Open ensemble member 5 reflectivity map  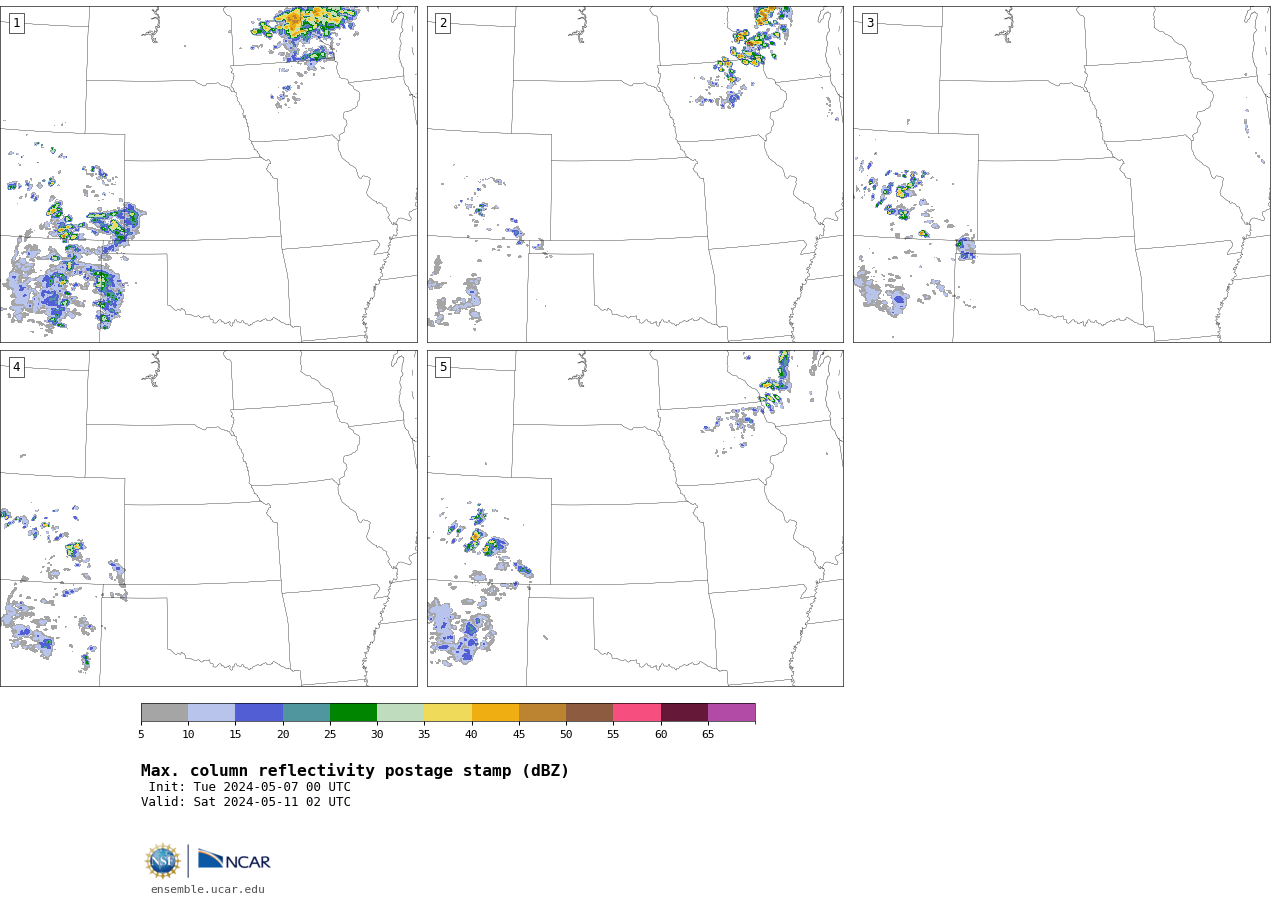635,518
